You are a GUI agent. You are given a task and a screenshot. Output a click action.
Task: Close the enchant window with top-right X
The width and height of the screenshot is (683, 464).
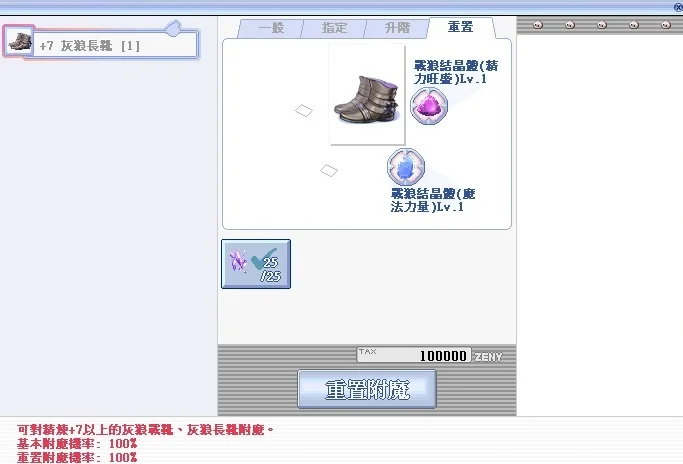pos(678,6)
